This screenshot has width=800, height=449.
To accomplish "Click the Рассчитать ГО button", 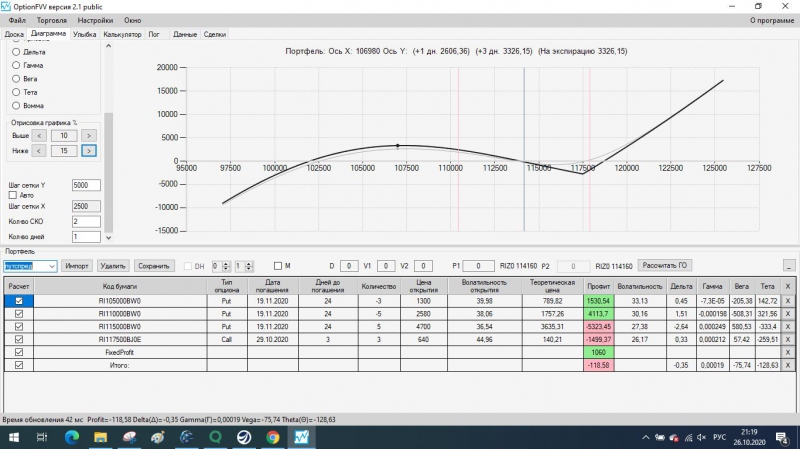I will click(664, 265).
